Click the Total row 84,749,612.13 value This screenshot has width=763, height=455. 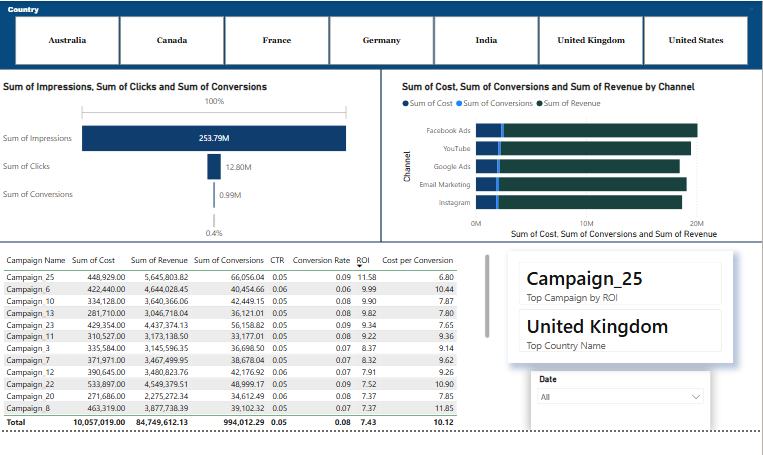[x=162, y=422]
